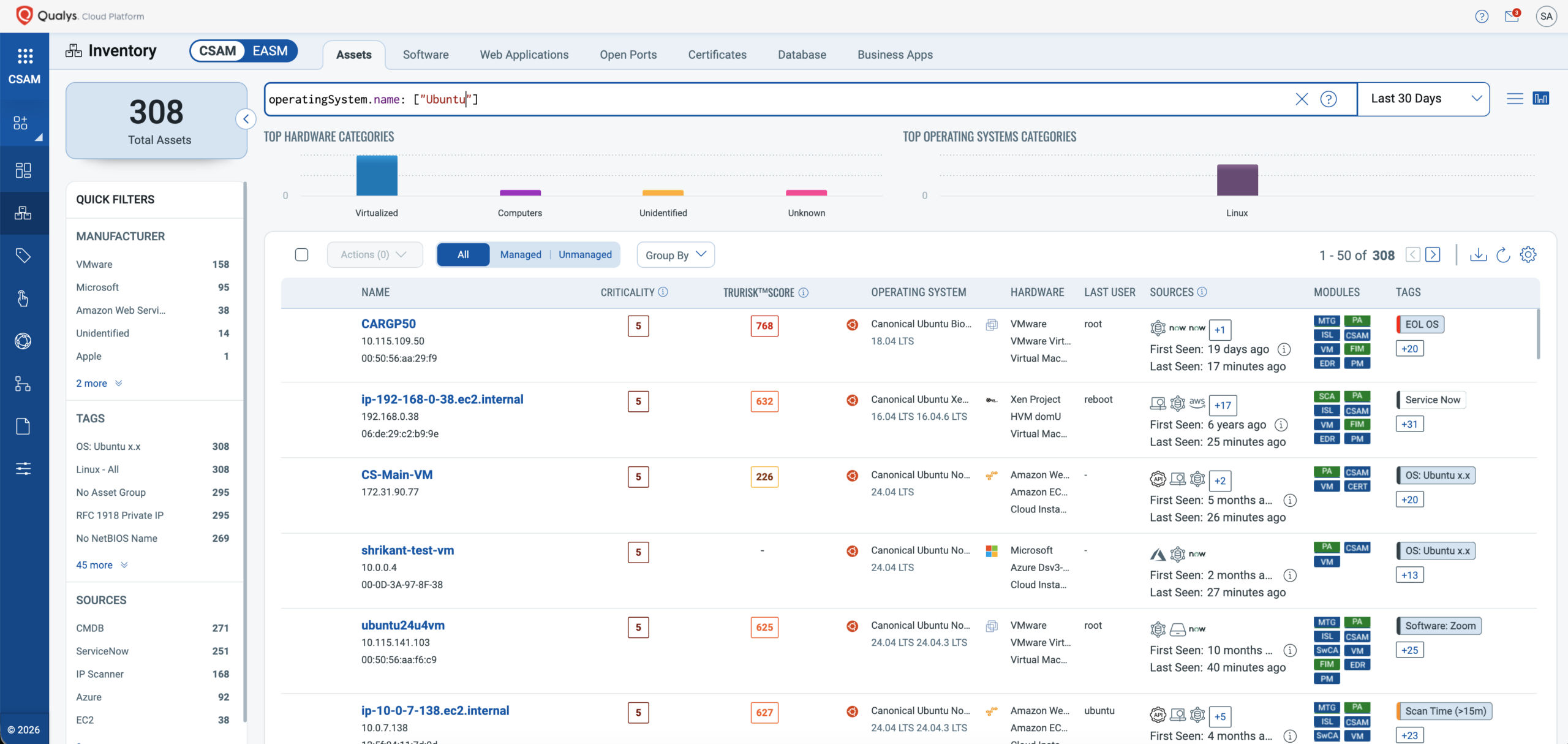The height and width of the screenshot is (744, 1568).
Task: Switch to the Certificates tab
Action: click(x=717, y=55)
